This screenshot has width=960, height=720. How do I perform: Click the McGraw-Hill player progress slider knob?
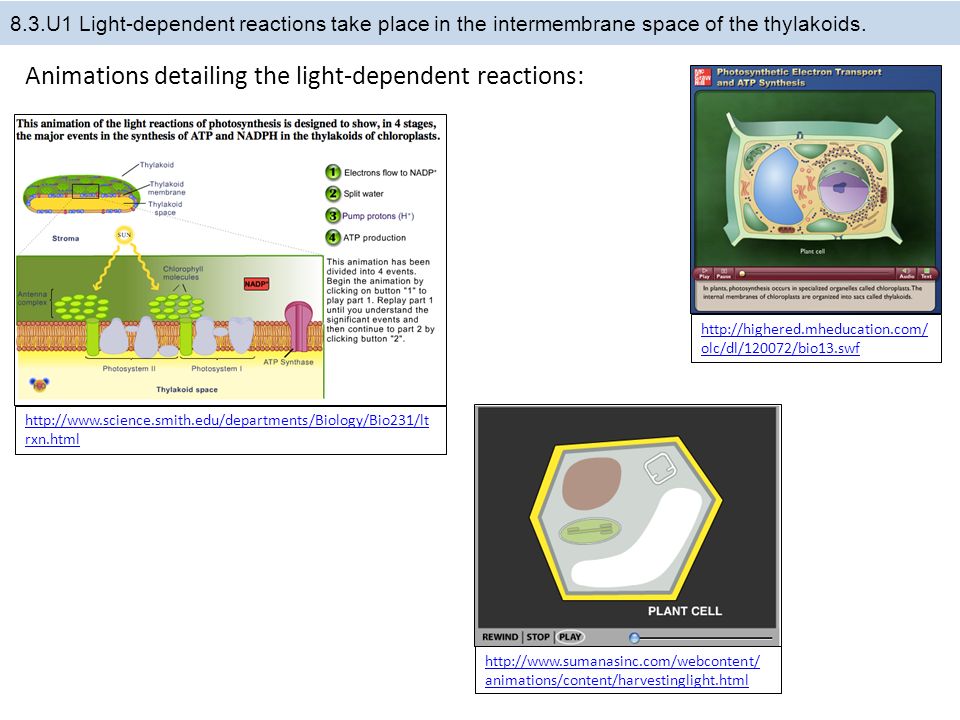(x=742, y=274)
